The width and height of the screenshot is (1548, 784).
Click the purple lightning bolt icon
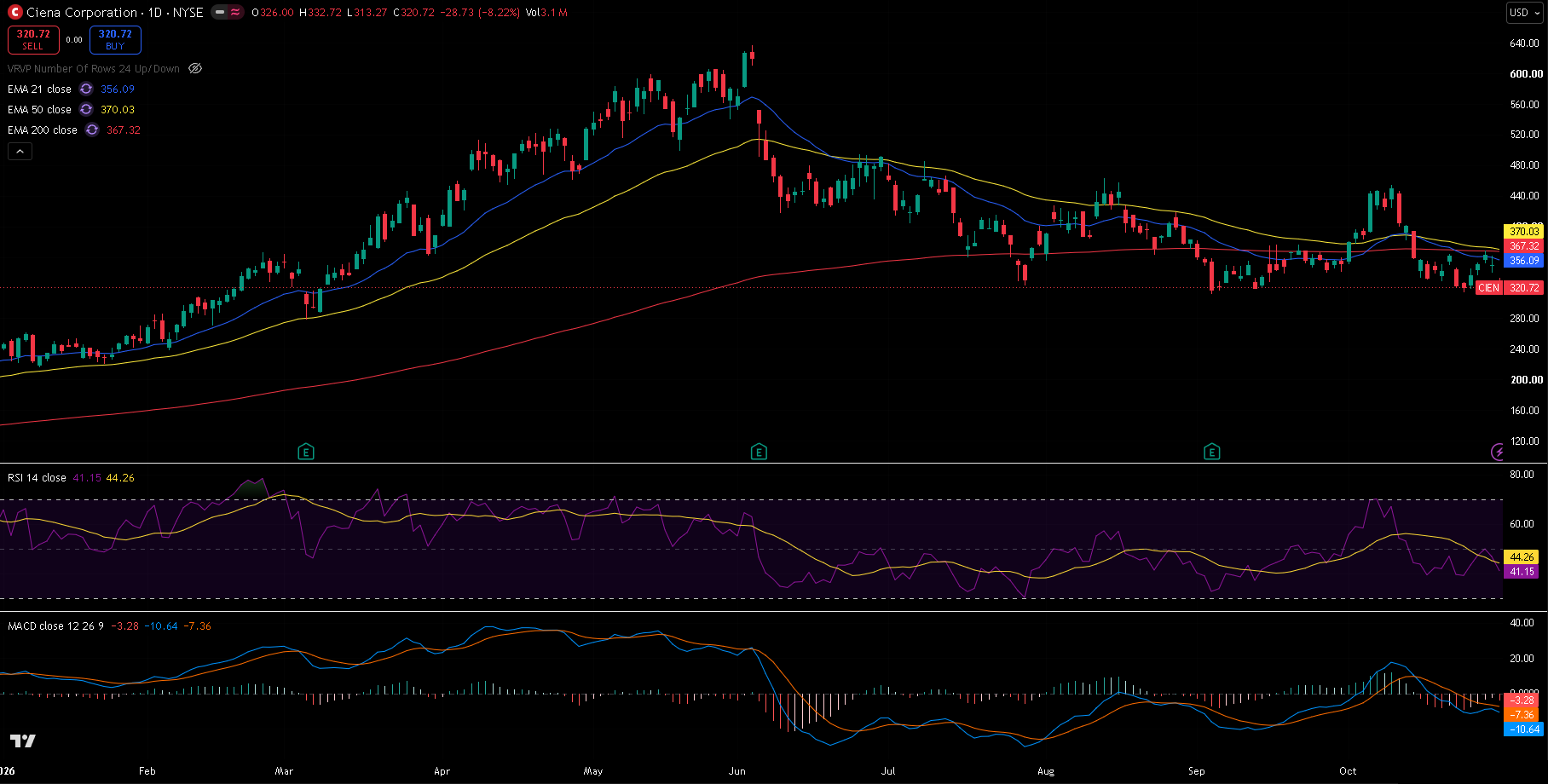1498,452
